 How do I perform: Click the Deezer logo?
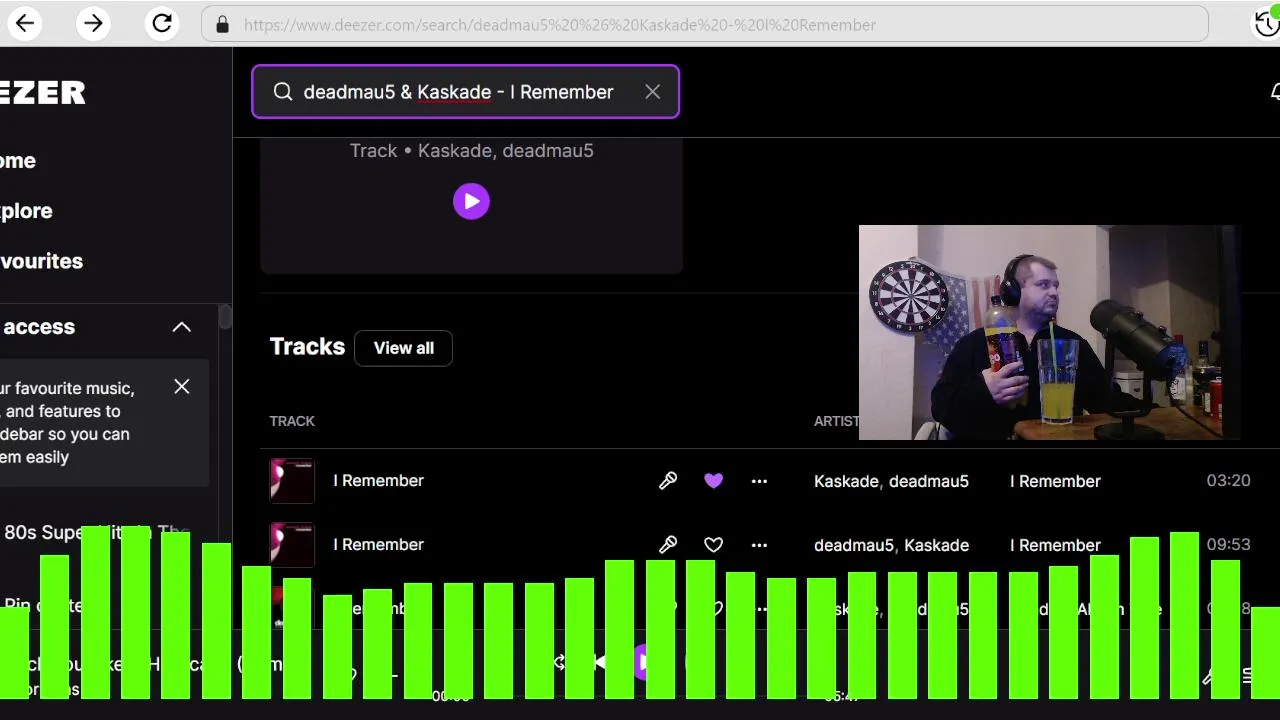point(43,92)
